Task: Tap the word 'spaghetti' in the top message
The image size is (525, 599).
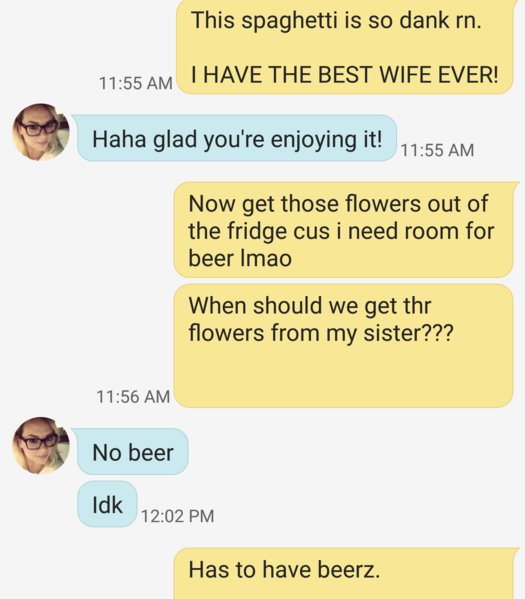Action: pyautogui.click(x=290, y=20)
